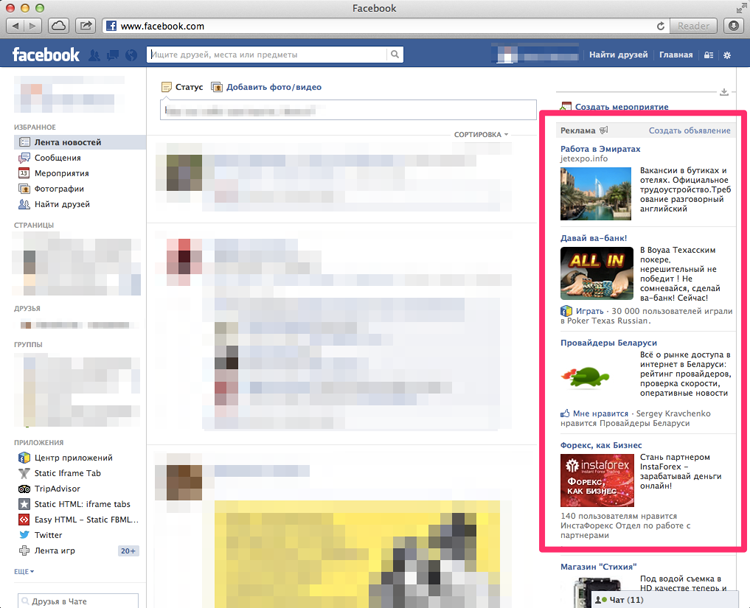Click the 20+ counter beside Лента игр
Image resolution: width=750 pixels, height=608 pixels.
pos(128,551)
